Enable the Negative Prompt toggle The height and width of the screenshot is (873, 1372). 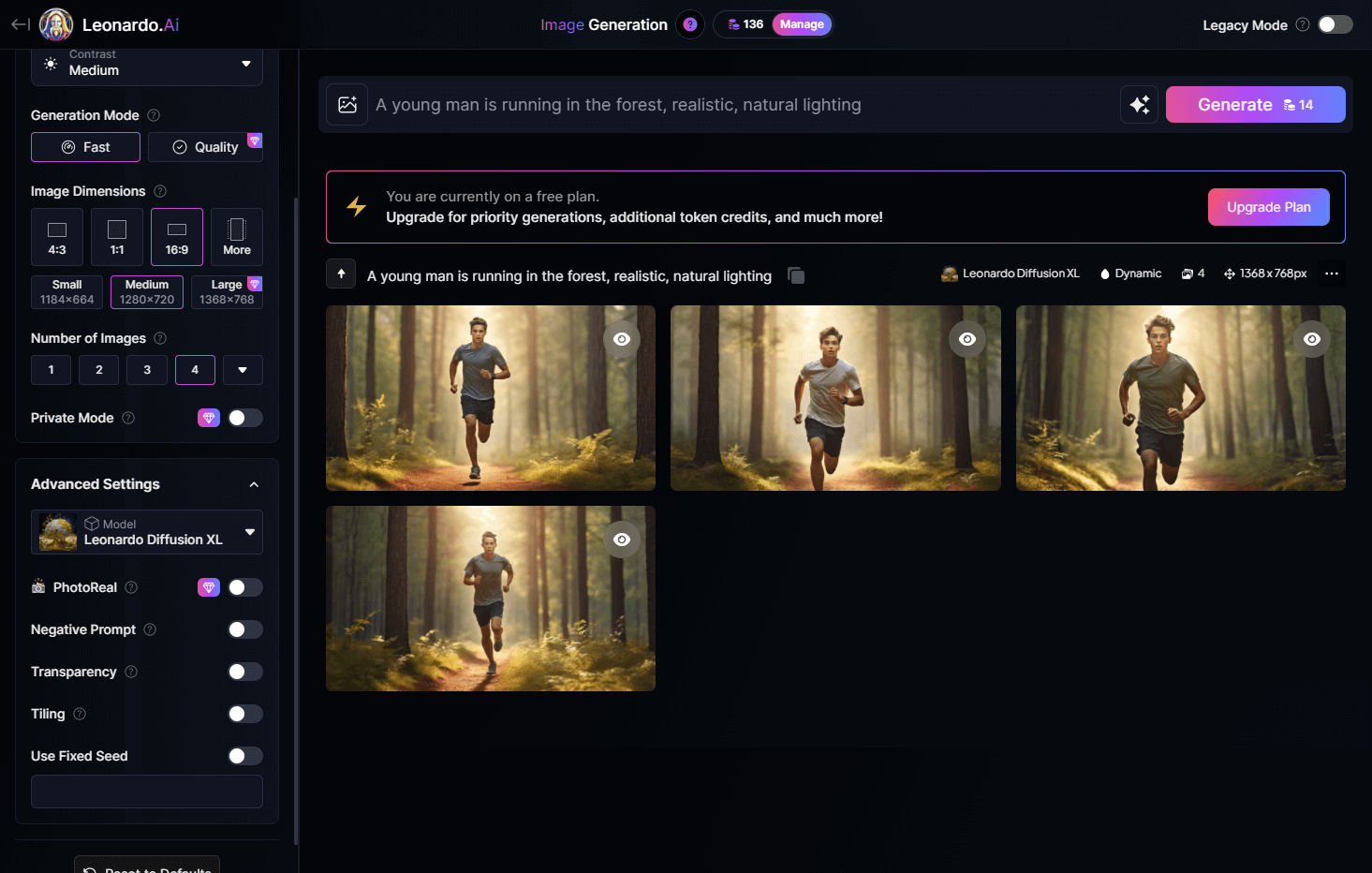[x=244, y=629]
